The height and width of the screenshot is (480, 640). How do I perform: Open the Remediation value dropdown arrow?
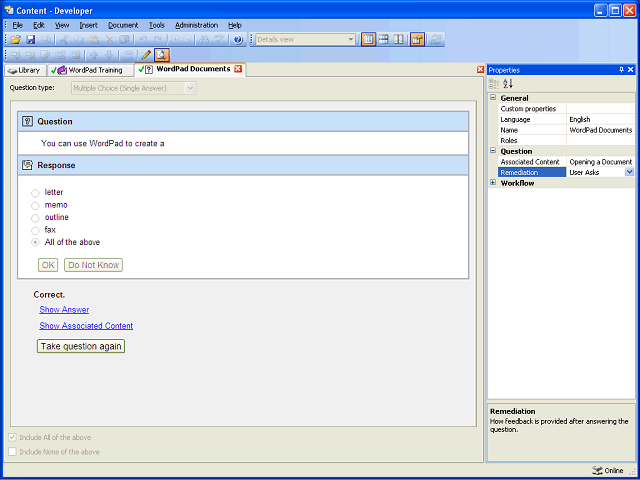629,172
